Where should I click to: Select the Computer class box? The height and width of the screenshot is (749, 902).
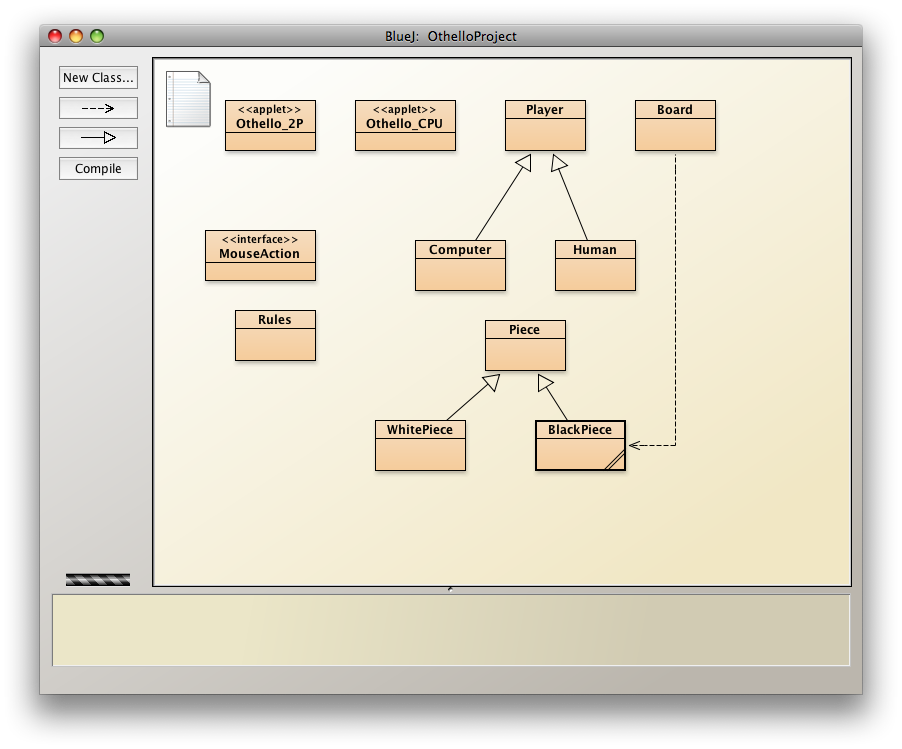point(460,265)
